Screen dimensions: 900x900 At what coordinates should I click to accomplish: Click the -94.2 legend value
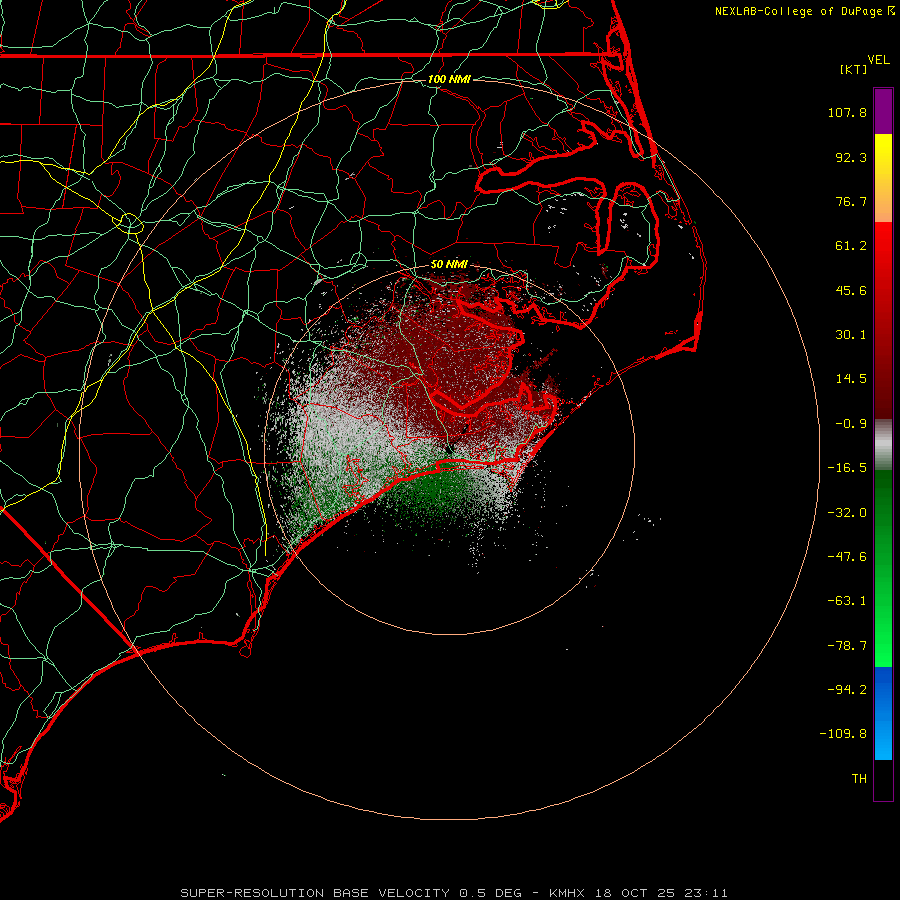click(x=847, y=689)
